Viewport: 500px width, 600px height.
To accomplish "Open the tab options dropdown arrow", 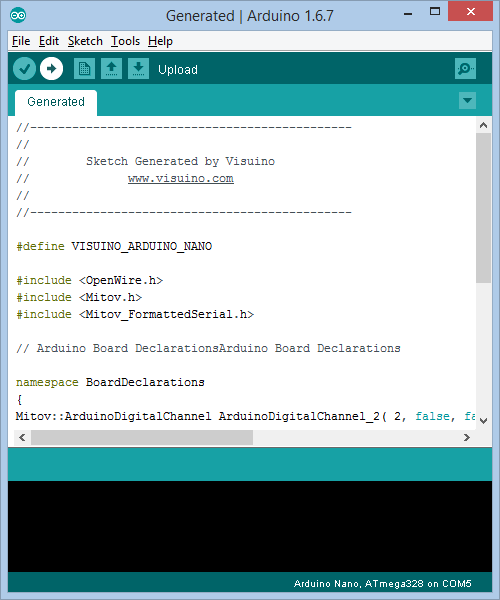I will pos(467,101).
